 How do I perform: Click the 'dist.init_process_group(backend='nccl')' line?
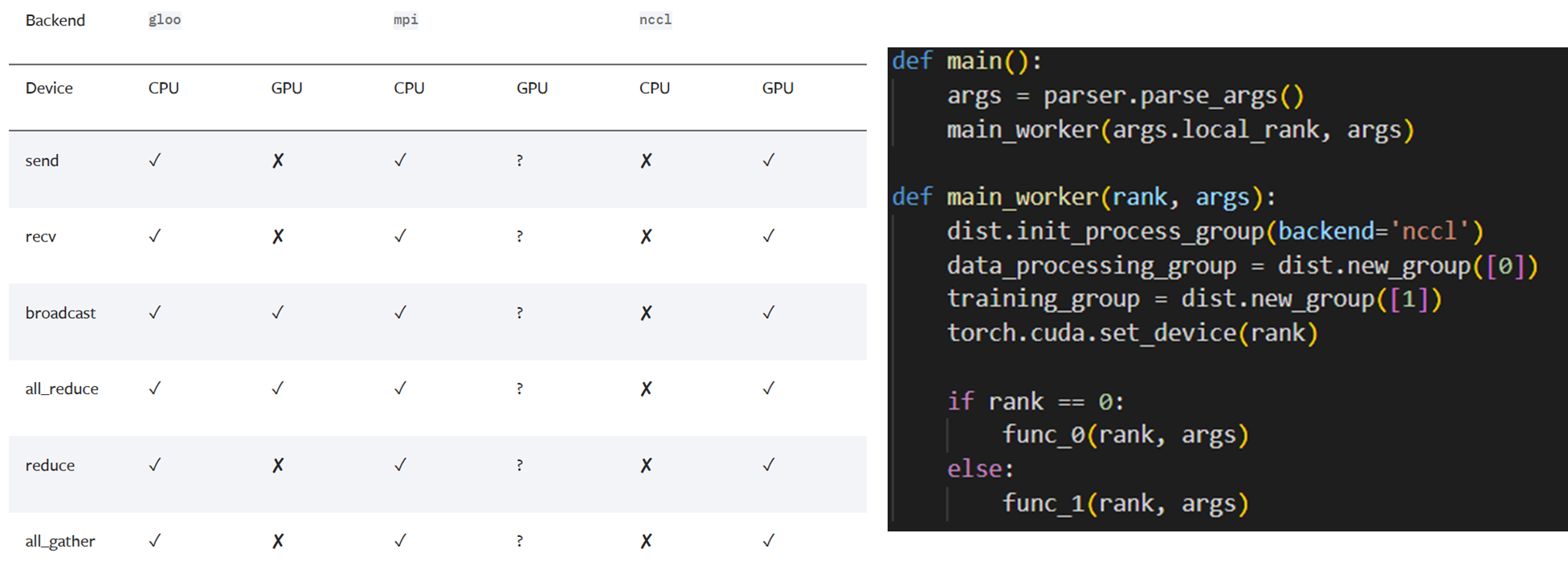click(1215, 232)
